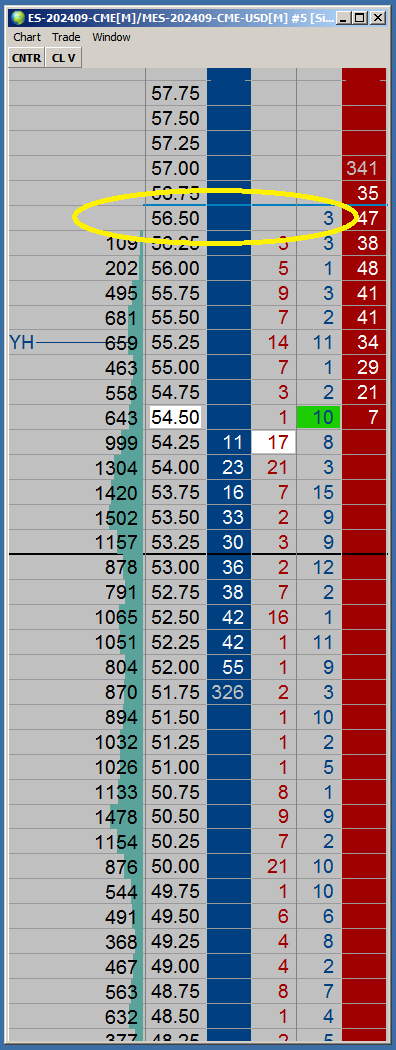Click the globe icon in title bar
396x1050 pixels.
(x=17, y=18)
